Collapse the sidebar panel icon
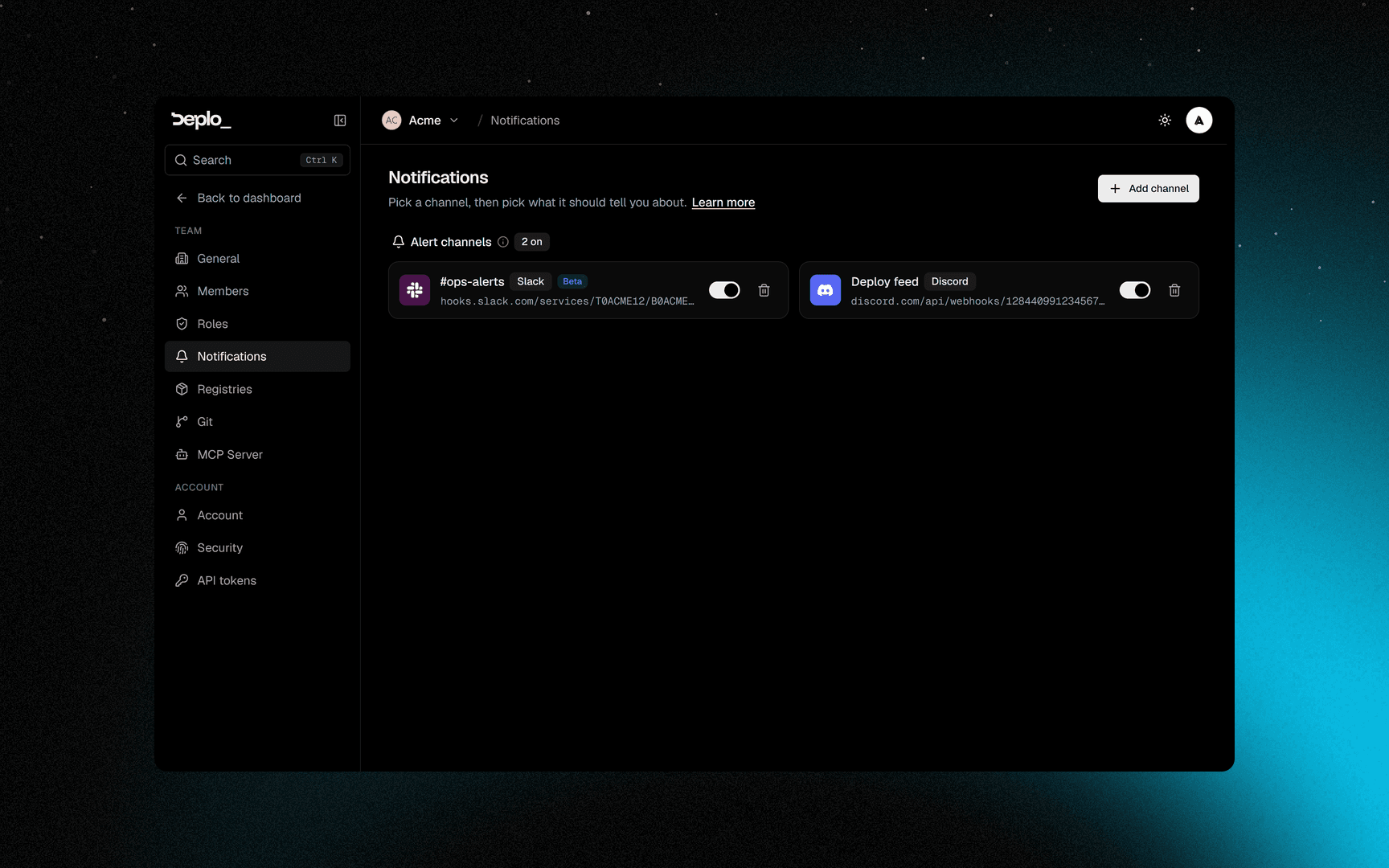This screenshot has width=1389, height=868. point(340,121)
